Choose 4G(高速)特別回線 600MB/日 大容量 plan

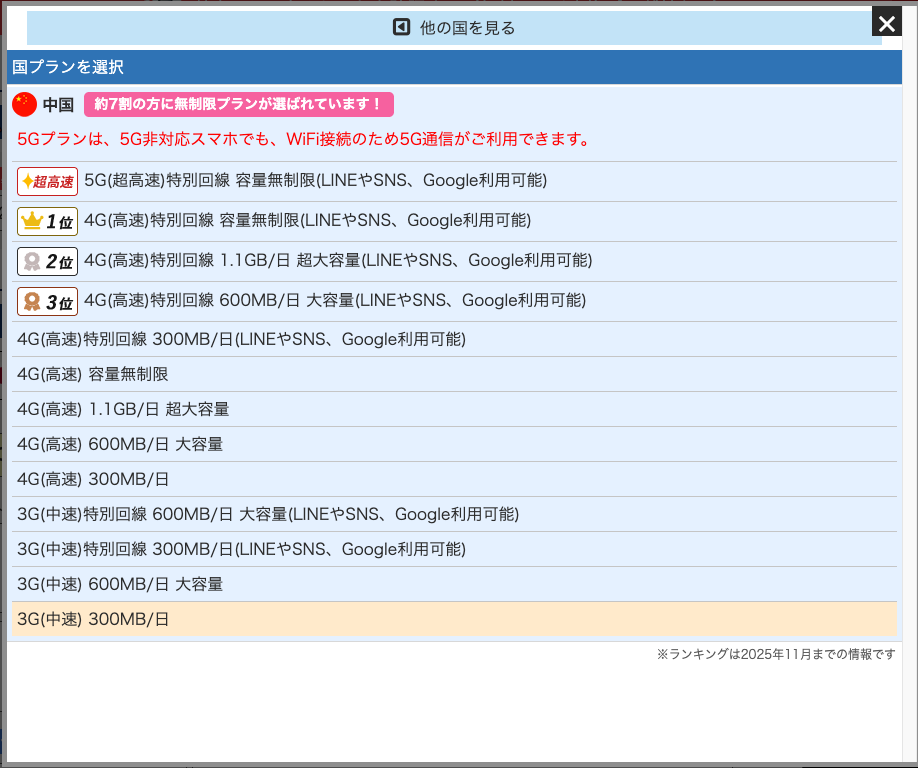pos(335,301)
